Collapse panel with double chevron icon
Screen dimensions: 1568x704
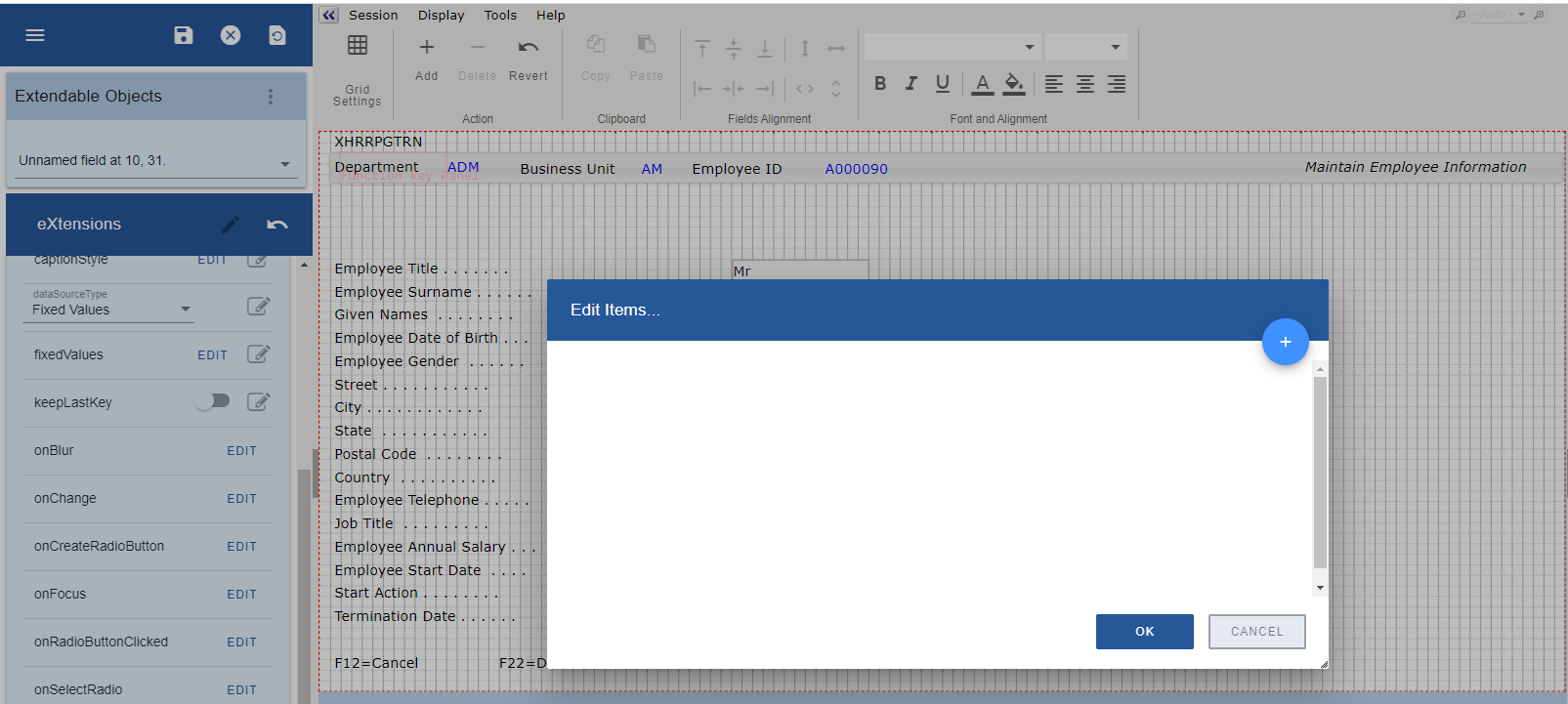click(x=329, y=15)
